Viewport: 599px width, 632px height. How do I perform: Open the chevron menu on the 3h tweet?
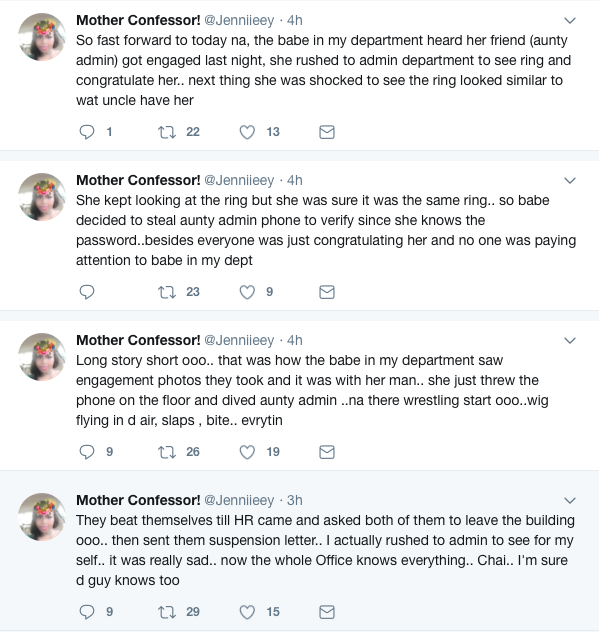[x=570, y=500]
